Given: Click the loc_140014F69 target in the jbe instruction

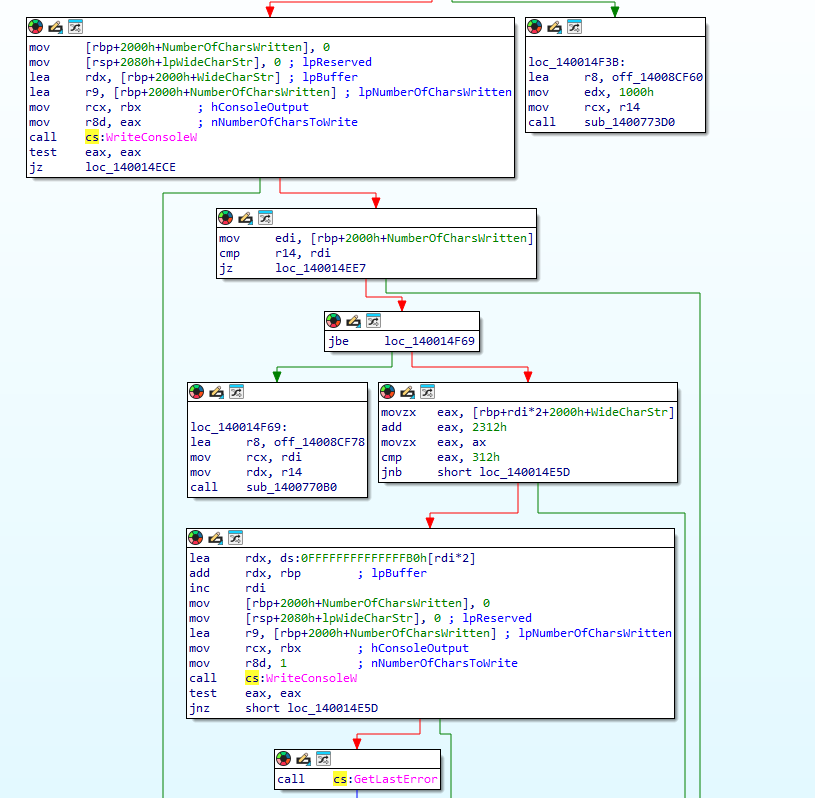Looking at the screenshot, I should (430, 341).
